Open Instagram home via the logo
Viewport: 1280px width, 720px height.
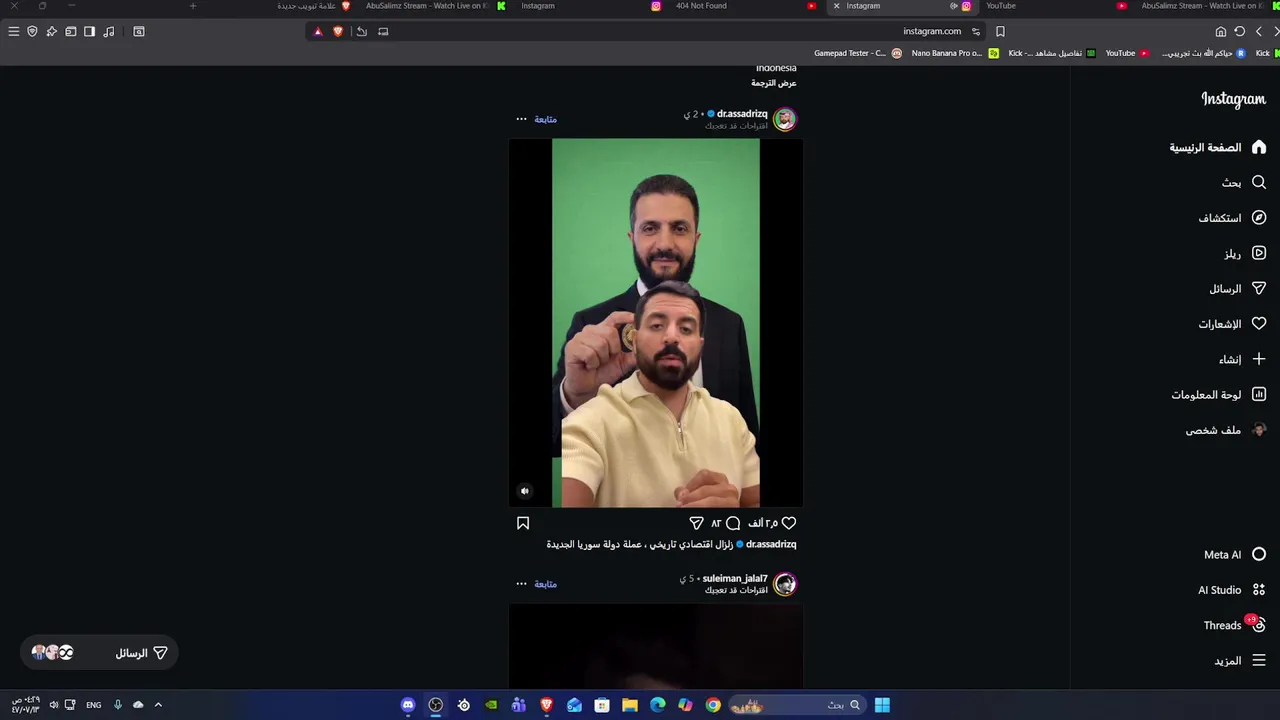tap(1233, 99)
